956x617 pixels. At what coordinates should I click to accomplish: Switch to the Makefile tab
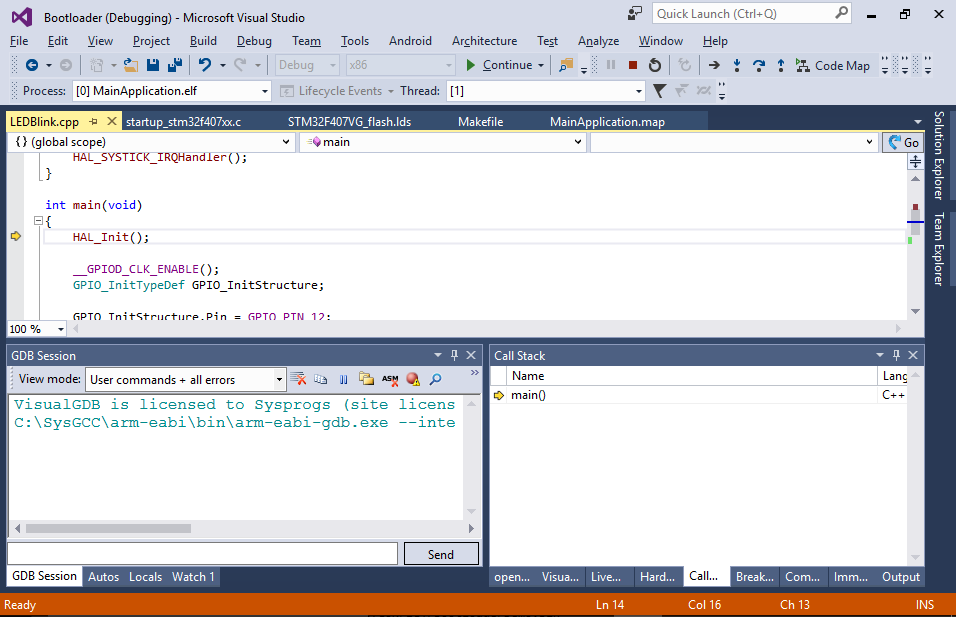pyautogui.click(x=480, y=122)
